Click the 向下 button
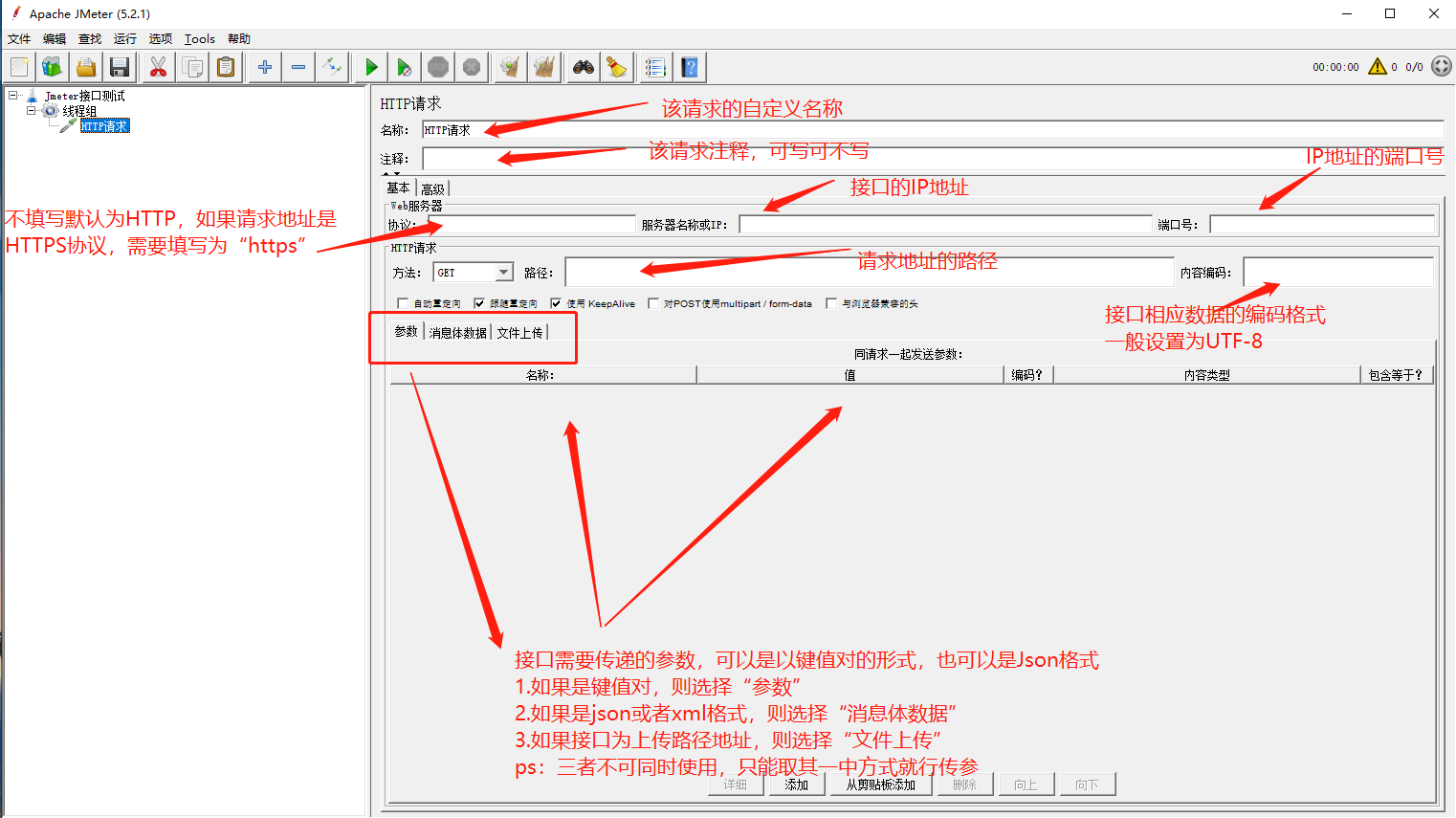 tap(1087, 785)
